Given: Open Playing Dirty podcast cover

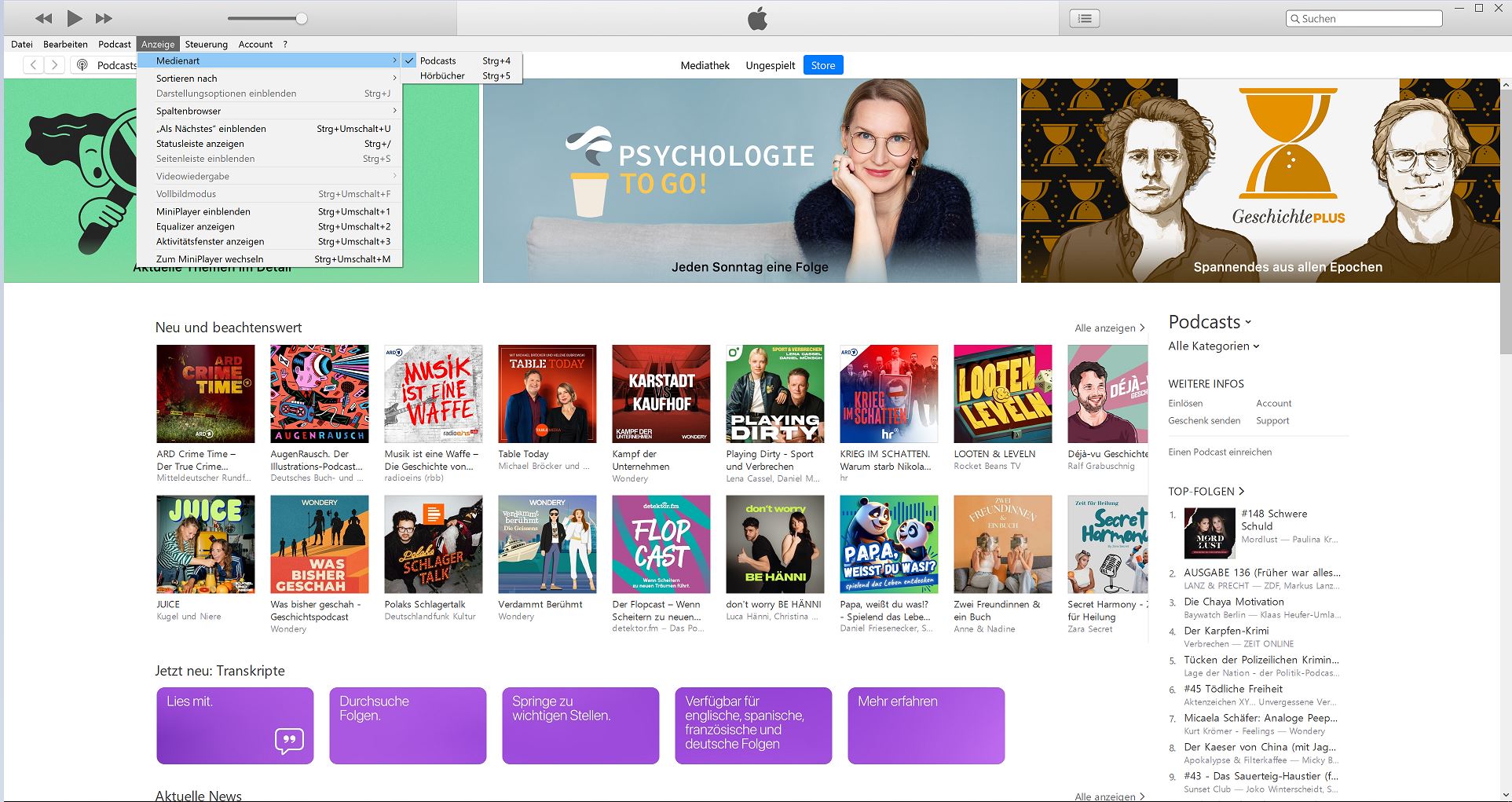Looking at the screenshot, I should pos(775,394).
